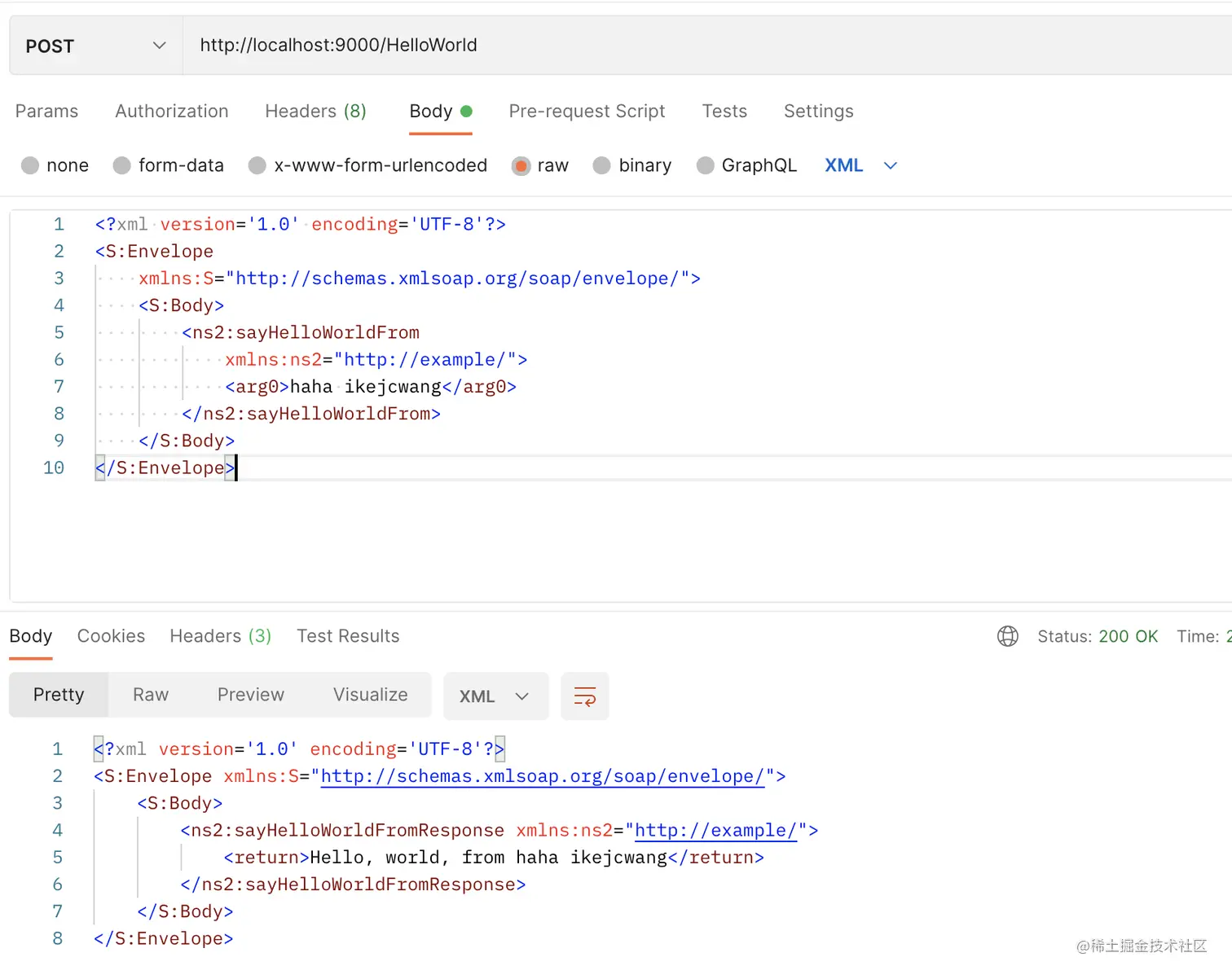The height and width of the screenshot is (979, 1232).
Task: Select the GraphQL body type
Action: (706, 165)
